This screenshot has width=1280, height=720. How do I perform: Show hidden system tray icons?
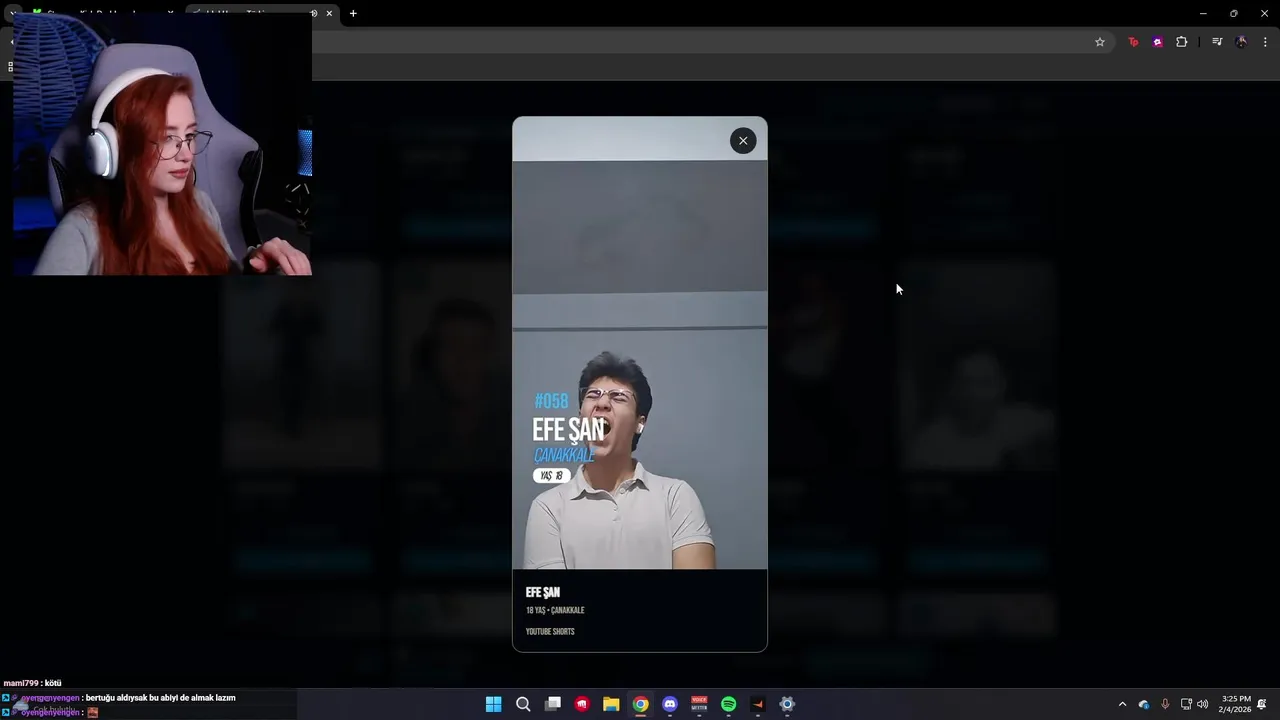coord(1122,704)
